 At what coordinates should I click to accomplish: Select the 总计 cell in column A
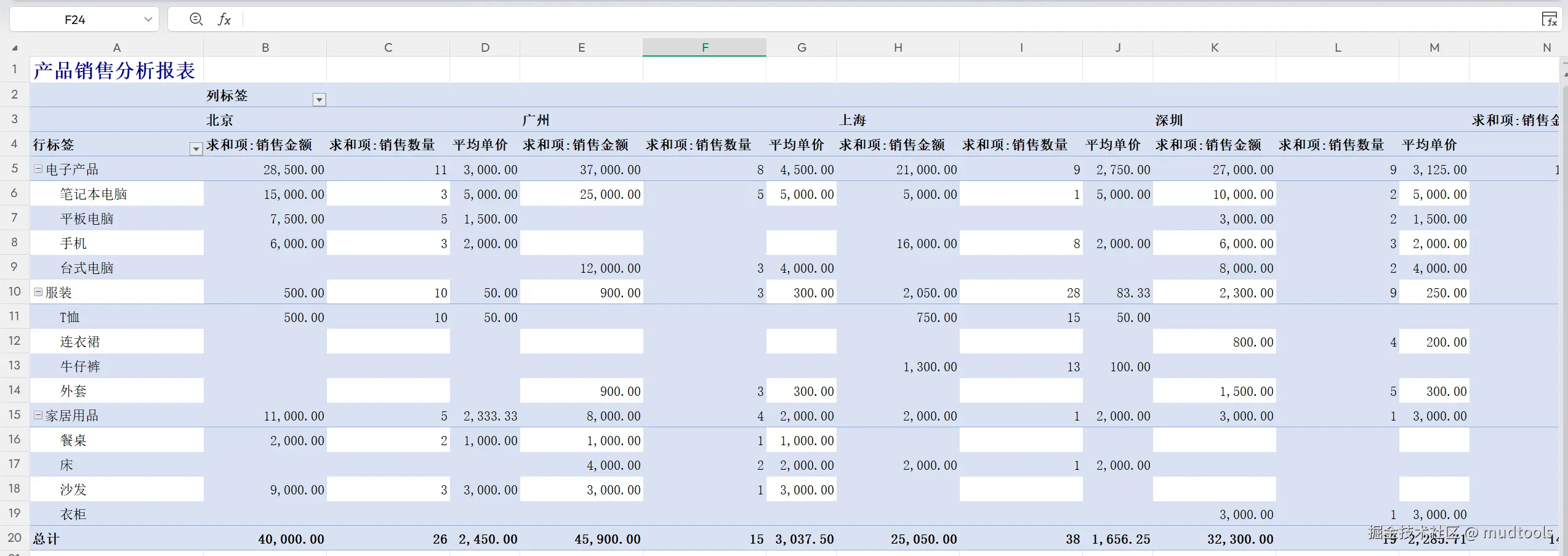pyautogui.click(x=46, y=538)
